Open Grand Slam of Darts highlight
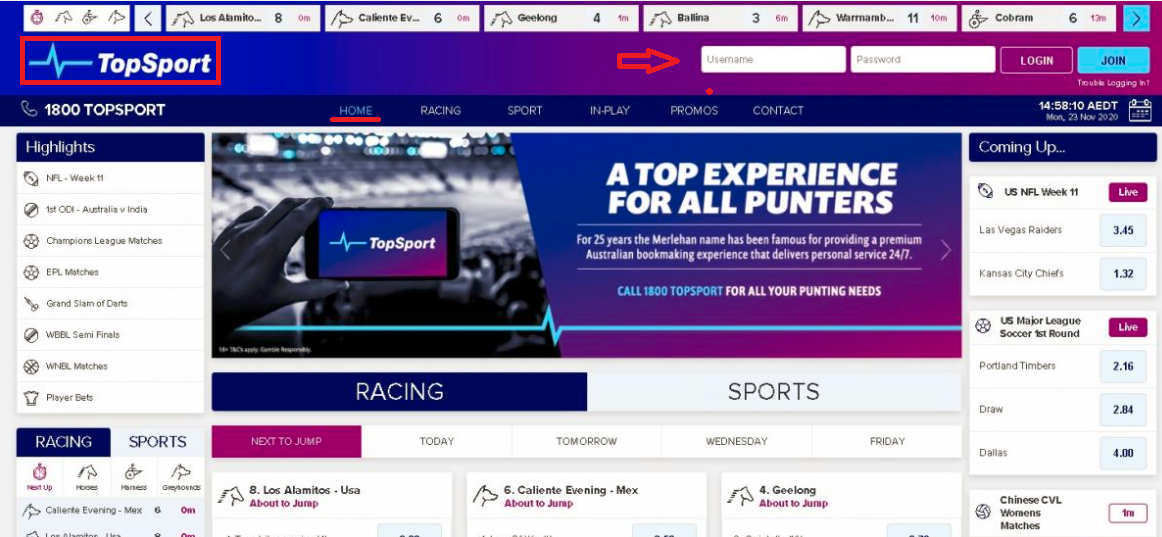This screenshot has width=1162, height=537. click(x=110, y=303)
